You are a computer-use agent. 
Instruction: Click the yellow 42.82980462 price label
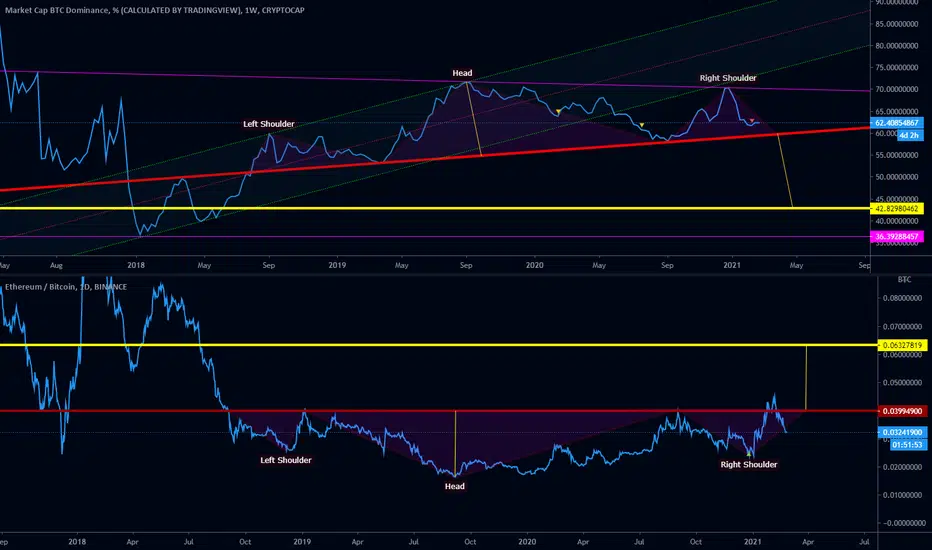click(x=897, y=209)
